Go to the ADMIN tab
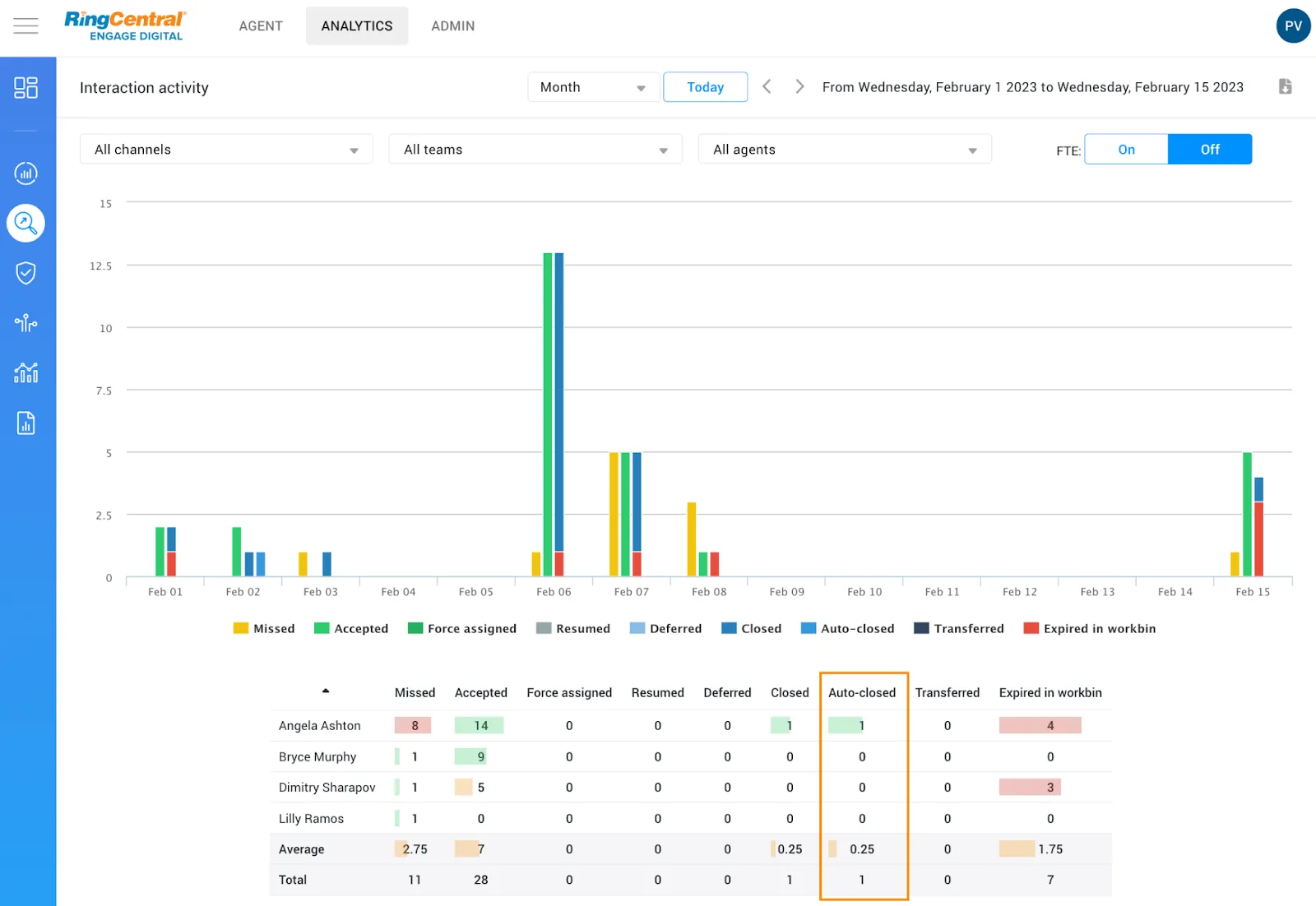This screenshot has width=1316, height=906. pos(452,26)
